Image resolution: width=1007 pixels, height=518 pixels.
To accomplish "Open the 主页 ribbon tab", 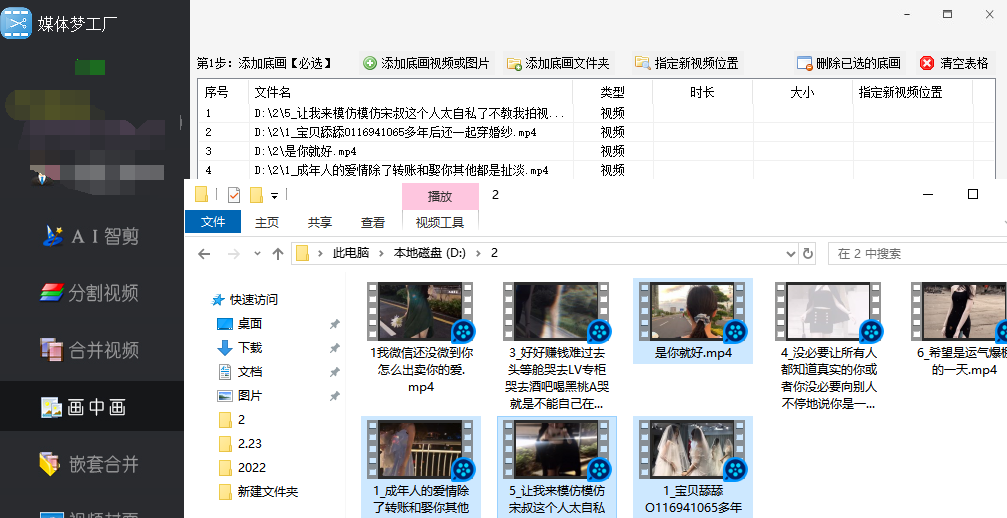I will click(267, 222).
